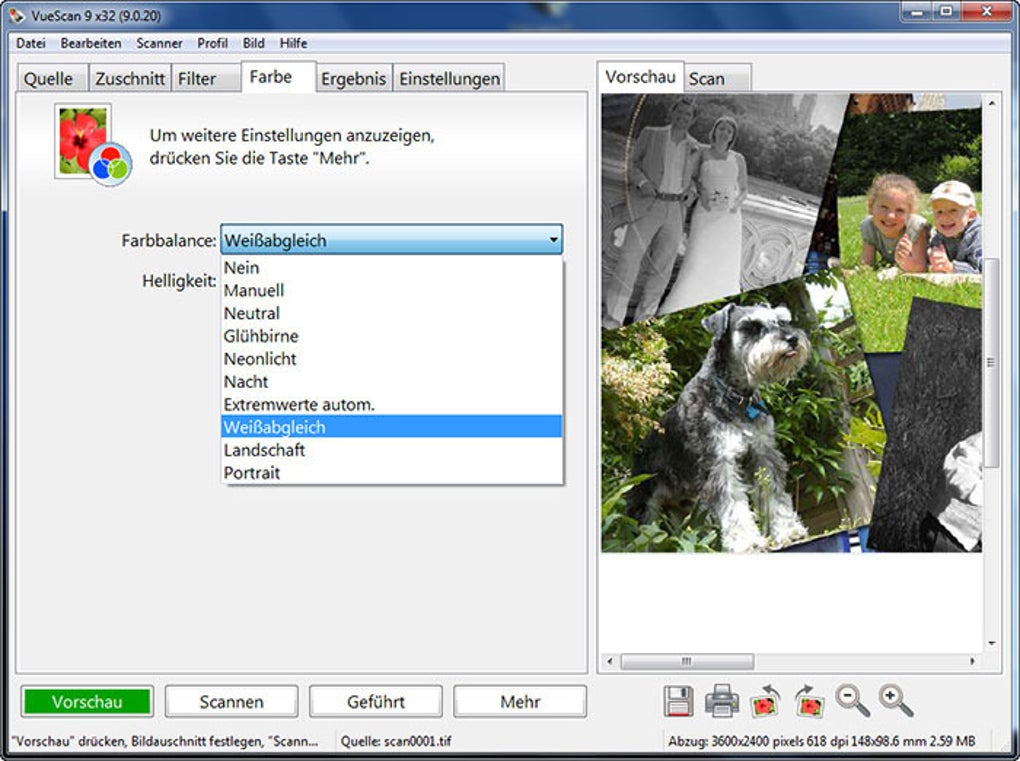Switch to the Quelle tab

pos(51,79)
